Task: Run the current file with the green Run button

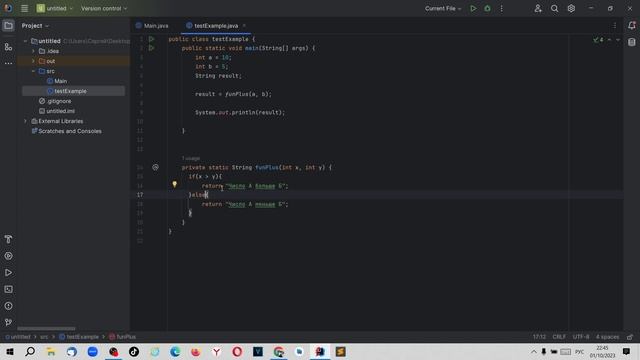Action: 473,8
